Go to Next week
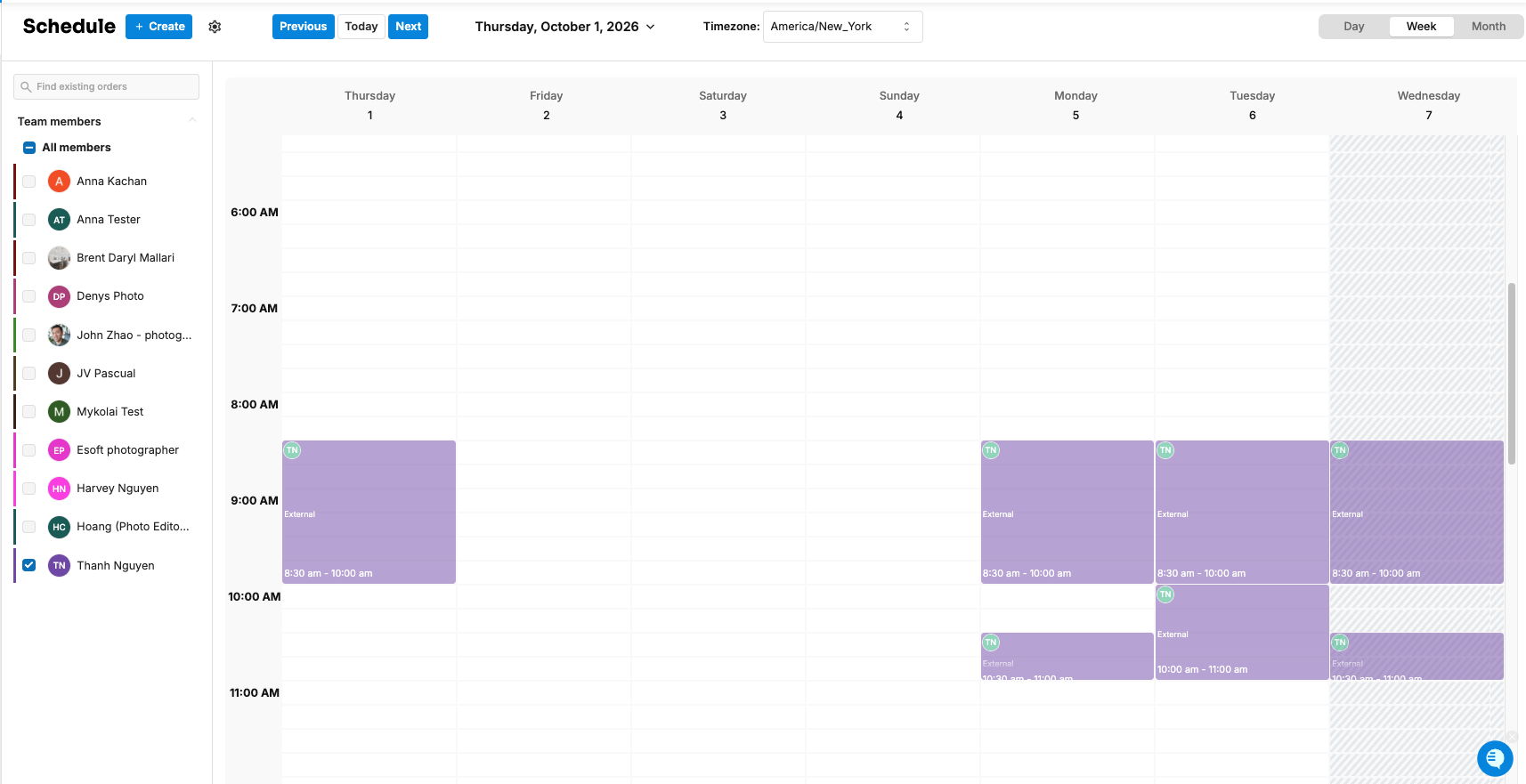The width and height of the screenshot is (1526, 784). point(409,27)
